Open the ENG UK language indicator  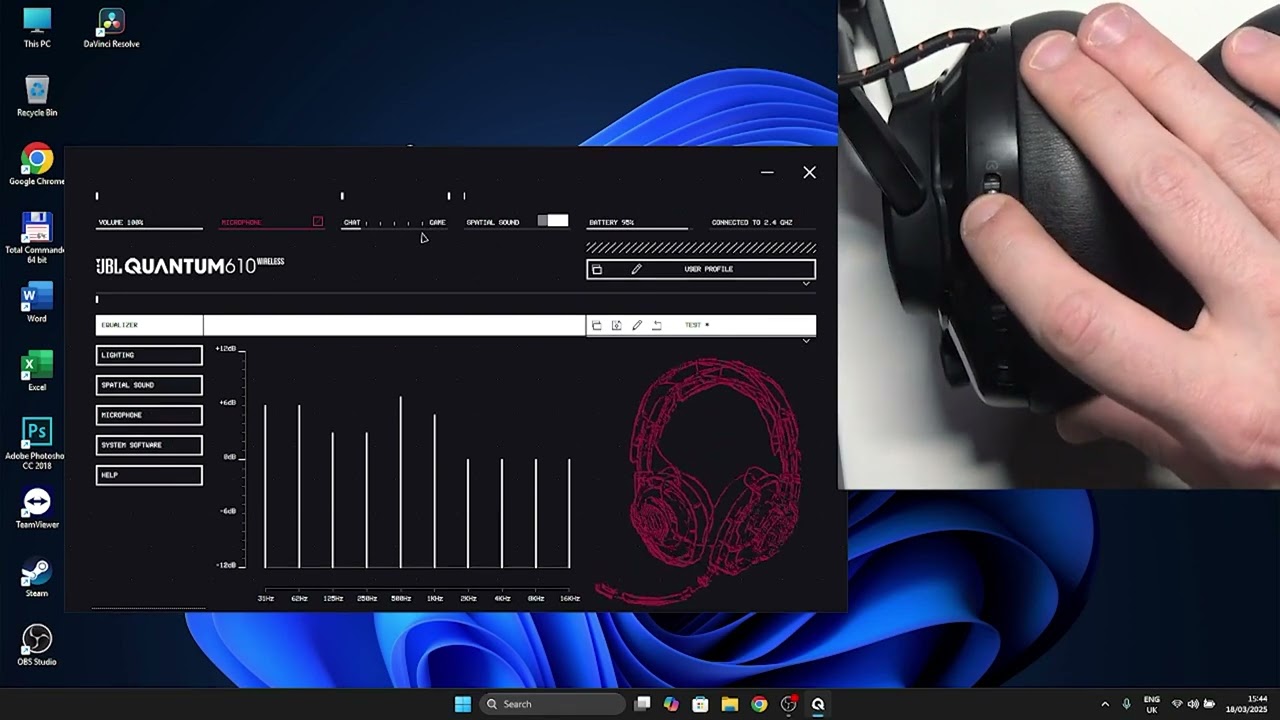click(x=1152, y=704)
